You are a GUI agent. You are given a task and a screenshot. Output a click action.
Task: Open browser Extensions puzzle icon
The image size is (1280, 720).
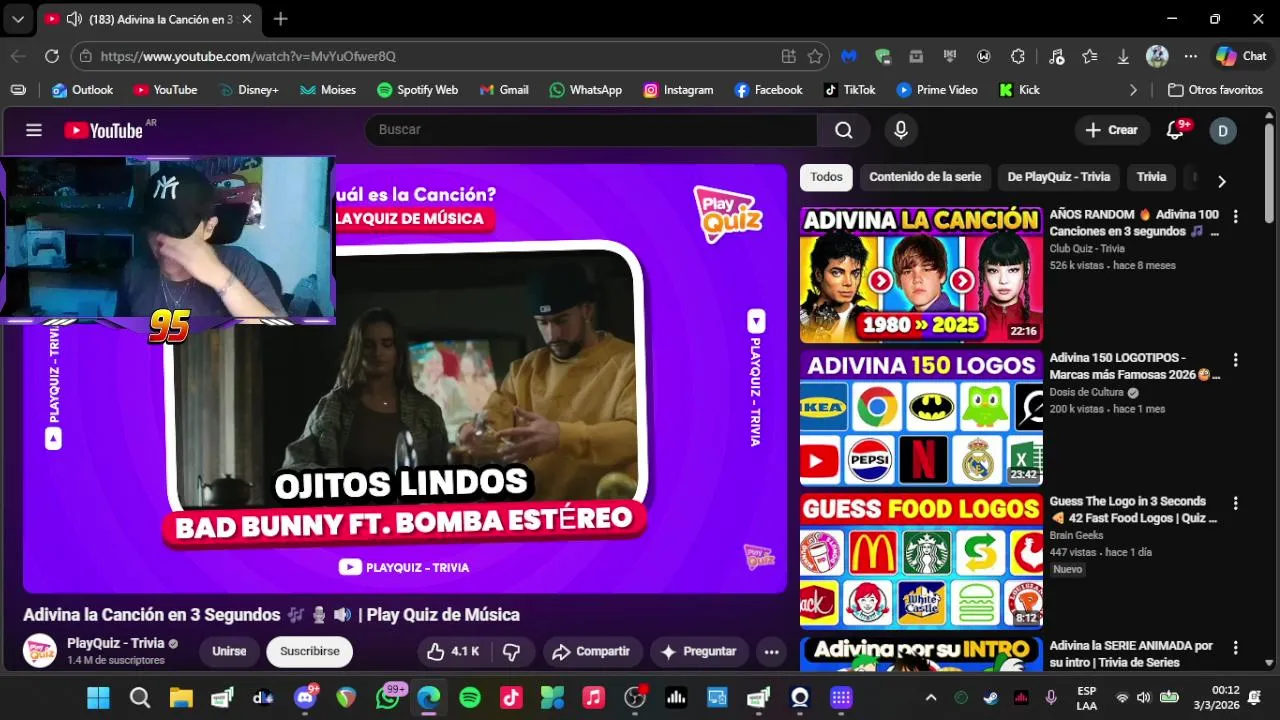coord(1018,57)
